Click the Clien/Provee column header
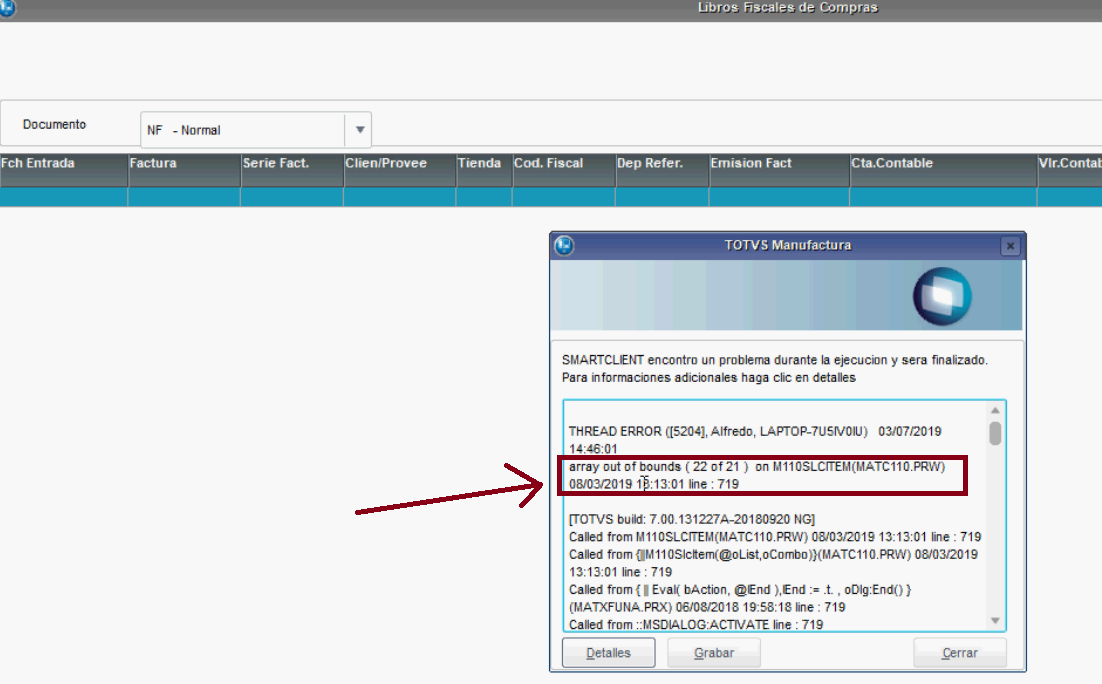The image size is (1102, 684). (400, 170)
